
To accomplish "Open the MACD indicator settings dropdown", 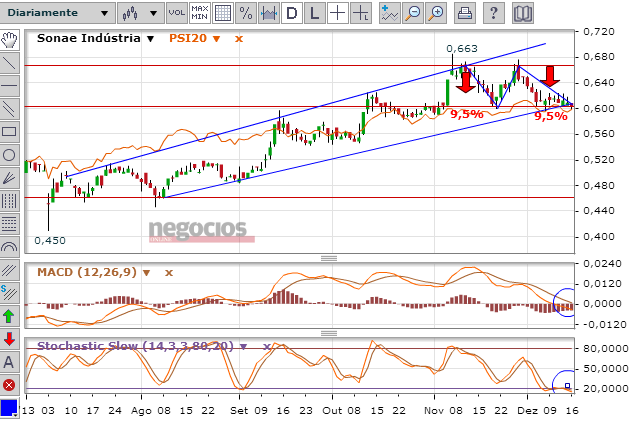I will 147,273.
